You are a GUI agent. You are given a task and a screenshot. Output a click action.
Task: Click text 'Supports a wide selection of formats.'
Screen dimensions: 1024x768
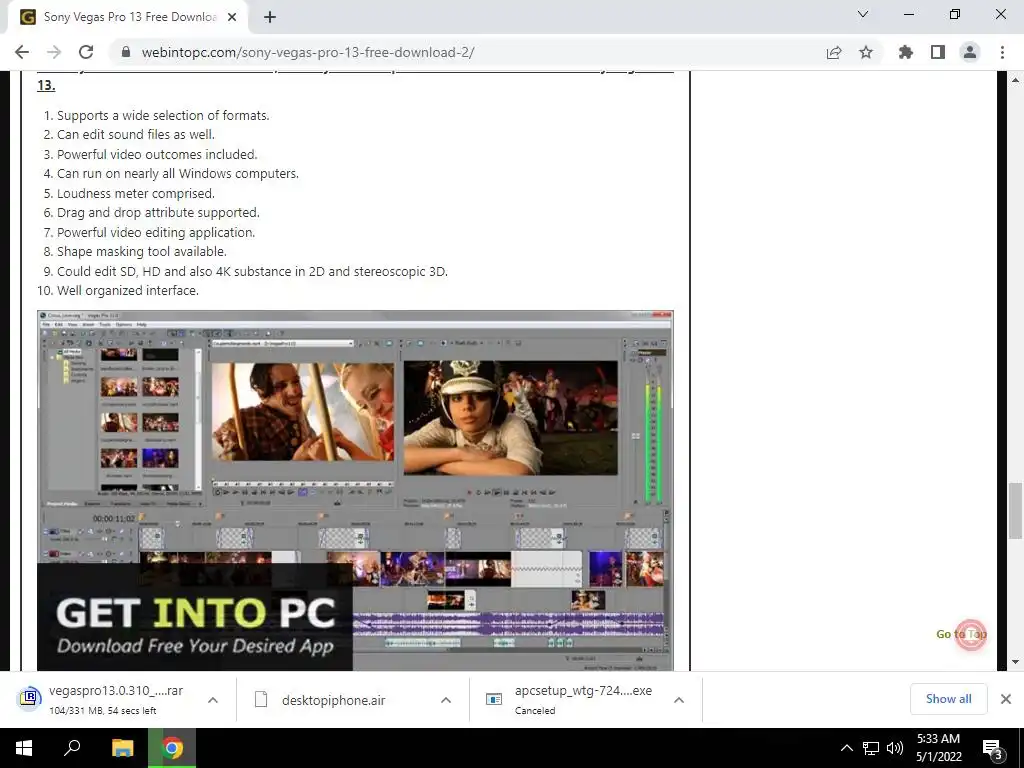[x=163, y=116]
